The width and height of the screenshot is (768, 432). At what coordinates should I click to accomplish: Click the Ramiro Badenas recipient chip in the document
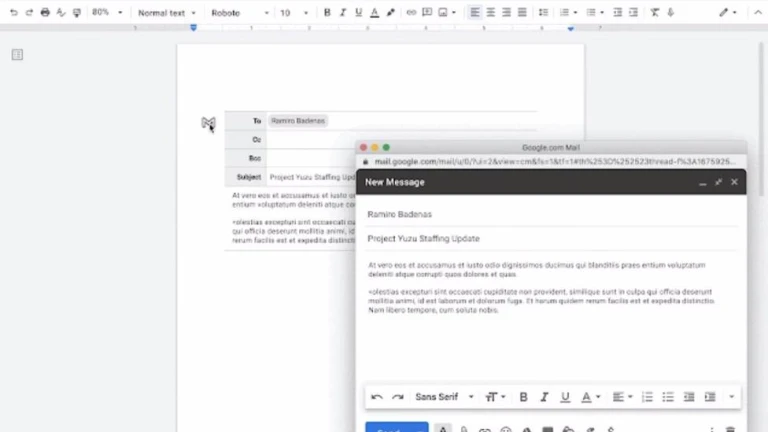(298, 121)
